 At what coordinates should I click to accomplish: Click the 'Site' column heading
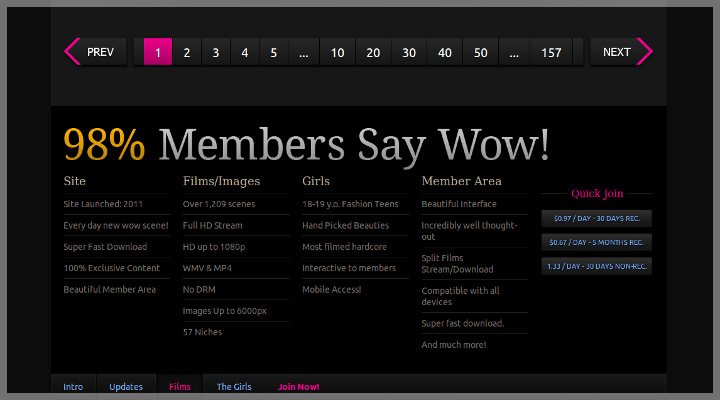pyautogui.click(x=74, y=181)
